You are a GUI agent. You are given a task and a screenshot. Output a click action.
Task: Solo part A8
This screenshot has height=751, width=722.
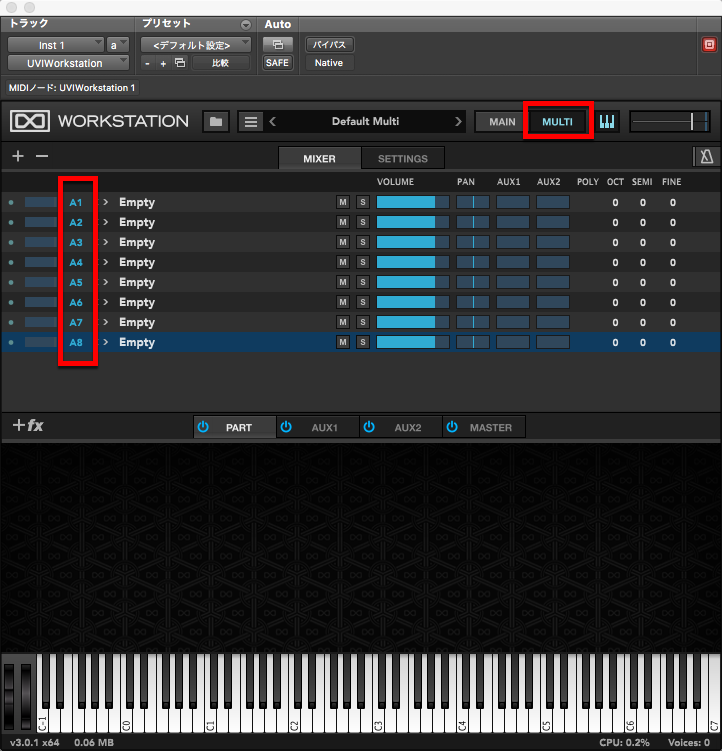pos(363,342)
